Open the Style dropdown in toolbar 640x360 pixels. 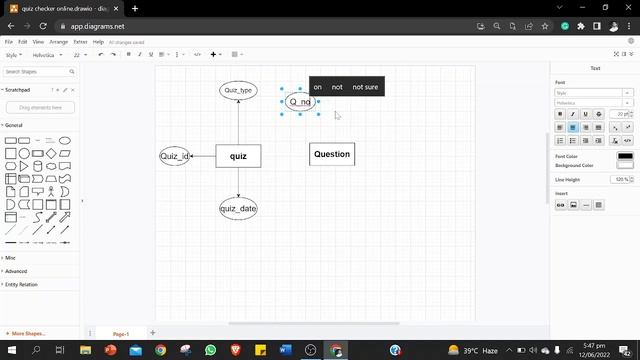click(x=14, y=55)
